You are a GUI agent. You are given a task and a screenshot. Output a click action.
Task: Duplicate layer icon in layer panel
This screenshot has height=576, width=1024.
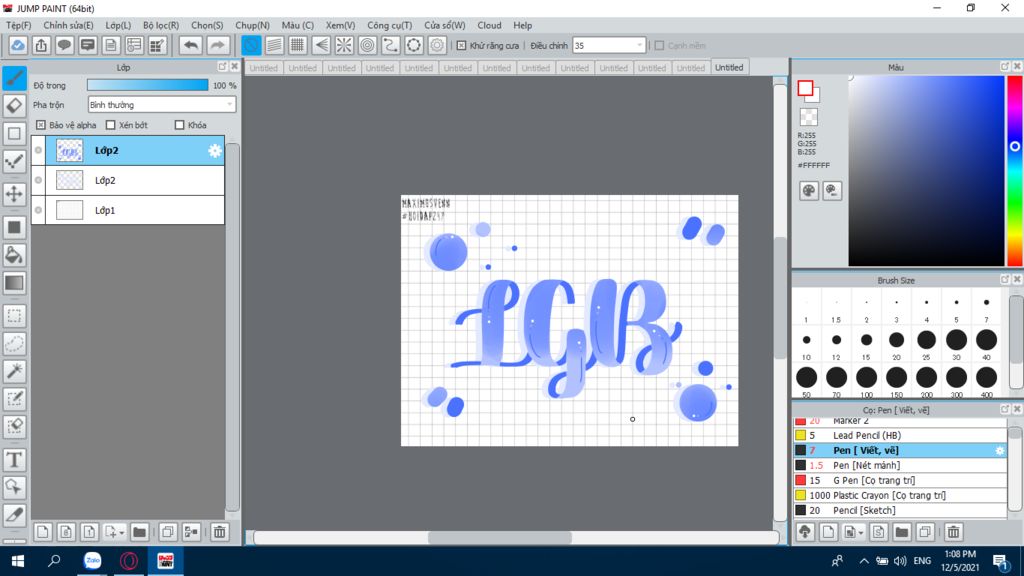(168, 532)
